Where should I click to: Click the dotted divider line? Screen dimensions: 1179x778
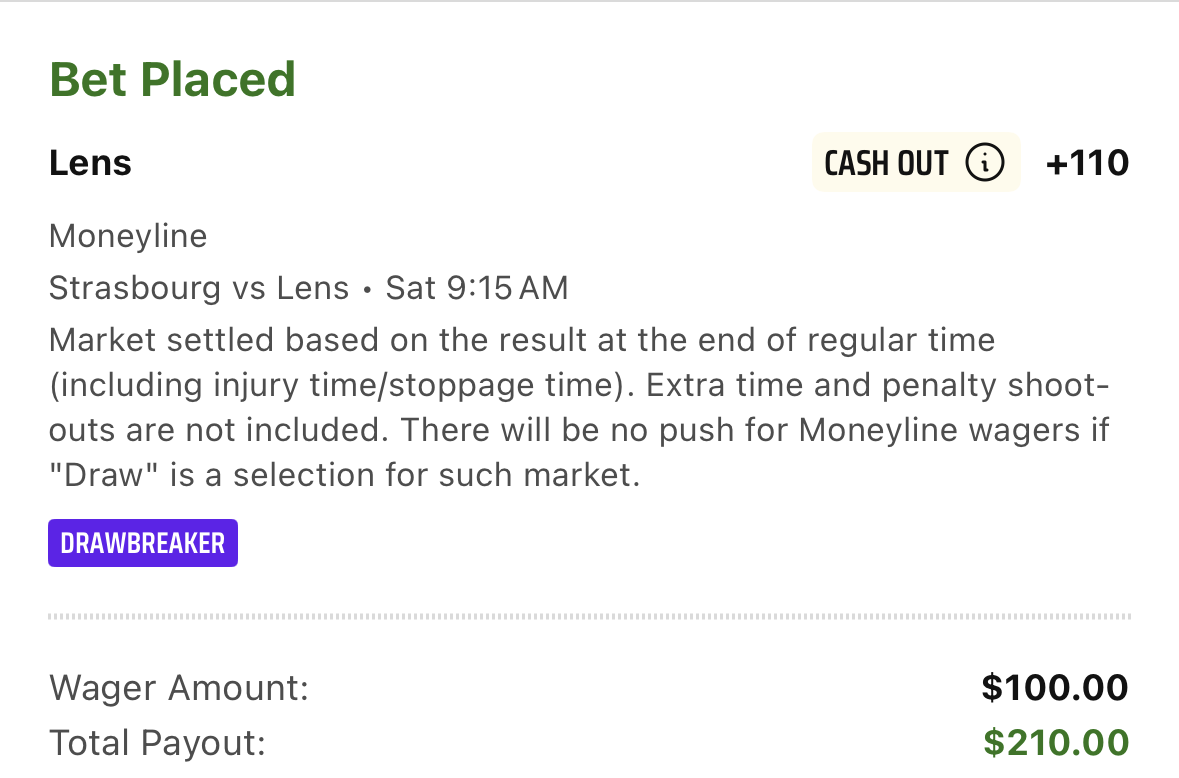click(590, 616)
